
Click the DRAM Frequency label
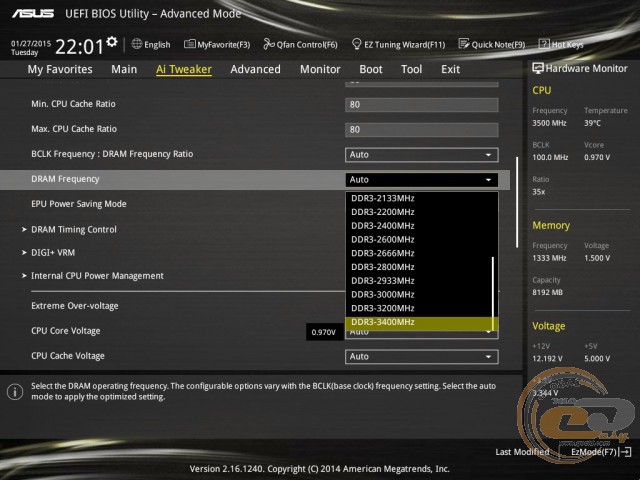[65, 179]
